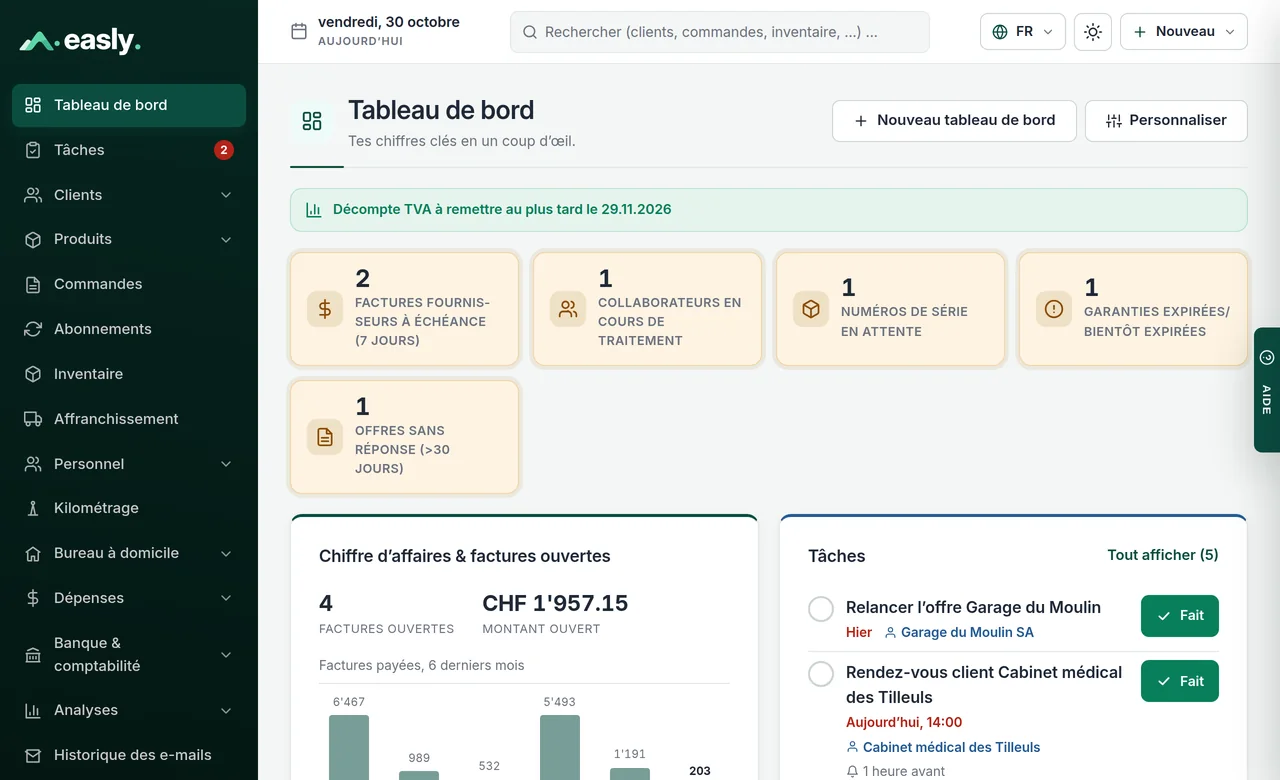
Task: Expand Banque & comptabilité section
Action: [226, 655]
